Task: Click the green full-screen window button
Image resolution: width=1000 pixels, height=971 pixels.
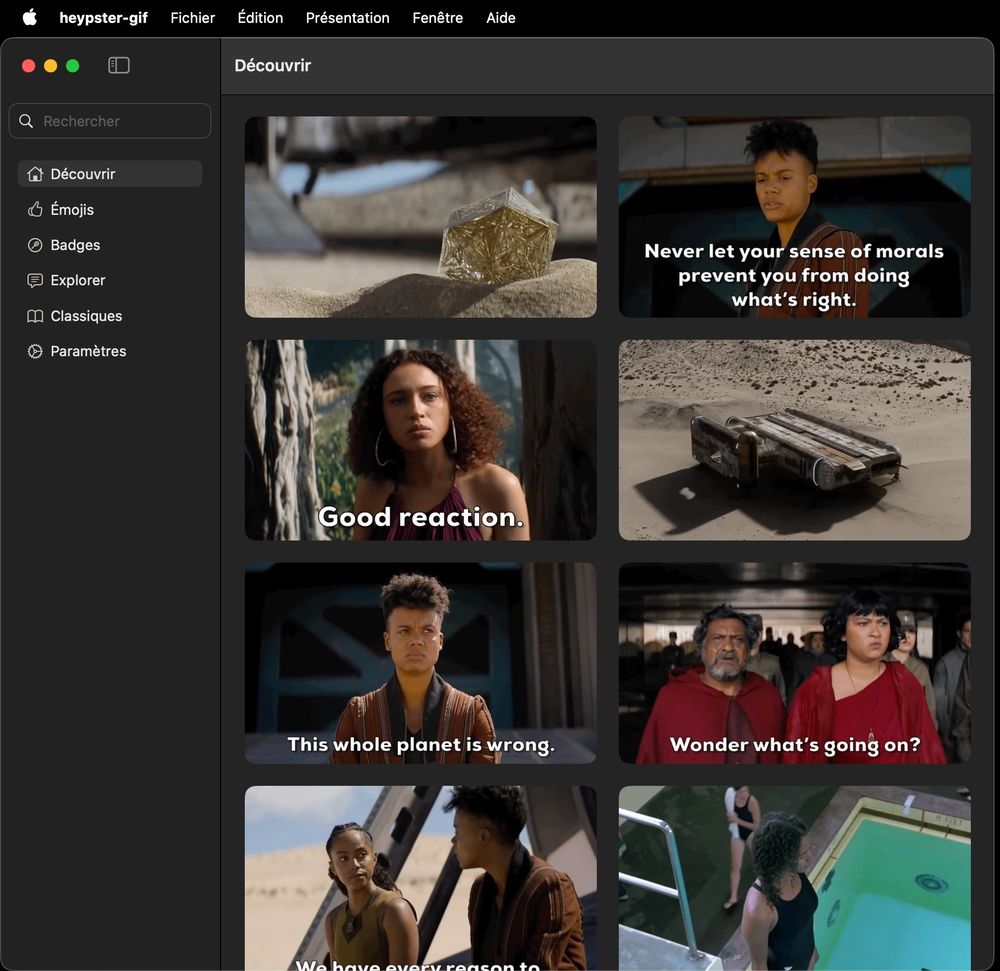Action: coord(73,66)
